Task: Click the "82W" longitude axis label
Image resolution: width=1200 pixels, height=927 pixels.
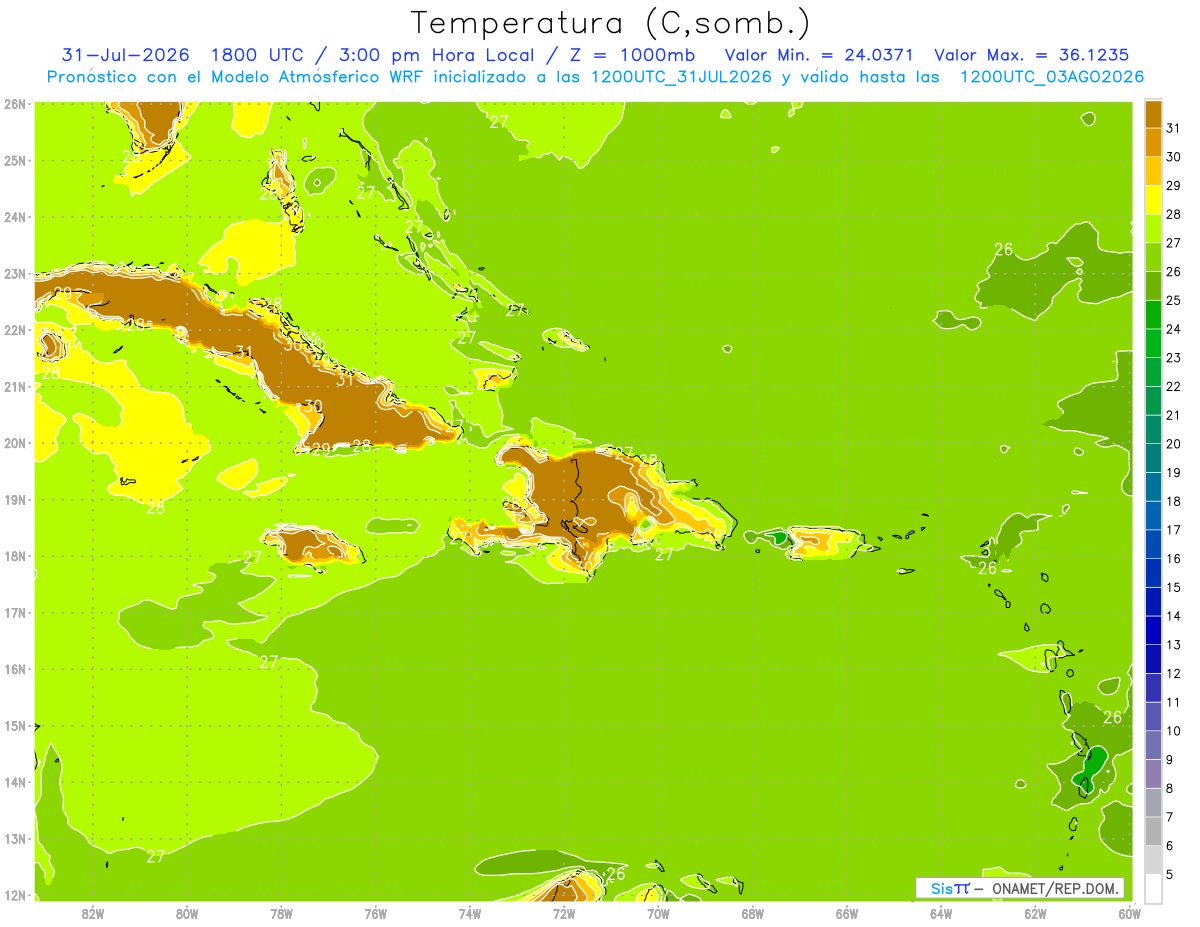Action: (93, 913)
